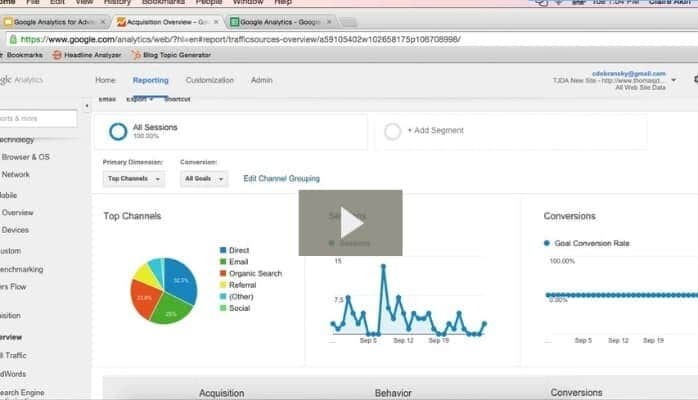The image size is (698, 400).
Task: Open the Window menu in macOS menu bar
Action: [248, 2]
